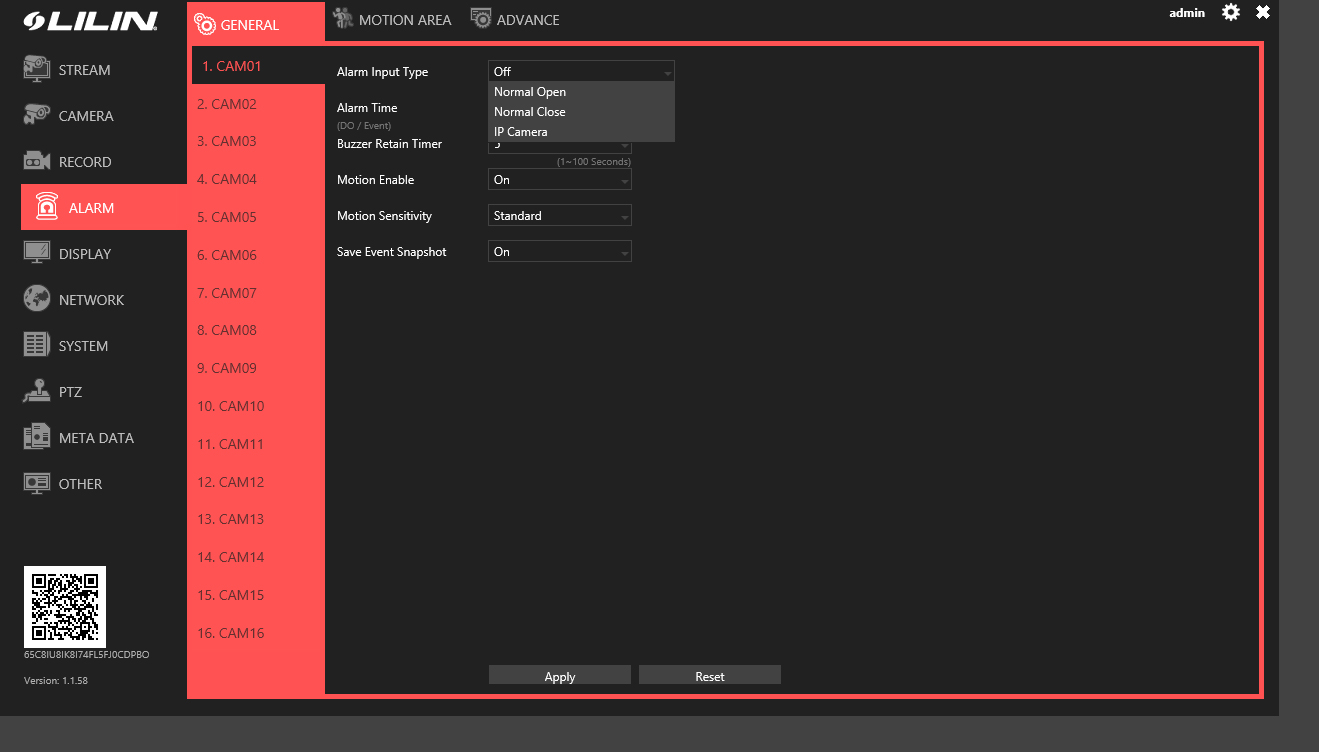Open the System menu icon

coord(37,345)
